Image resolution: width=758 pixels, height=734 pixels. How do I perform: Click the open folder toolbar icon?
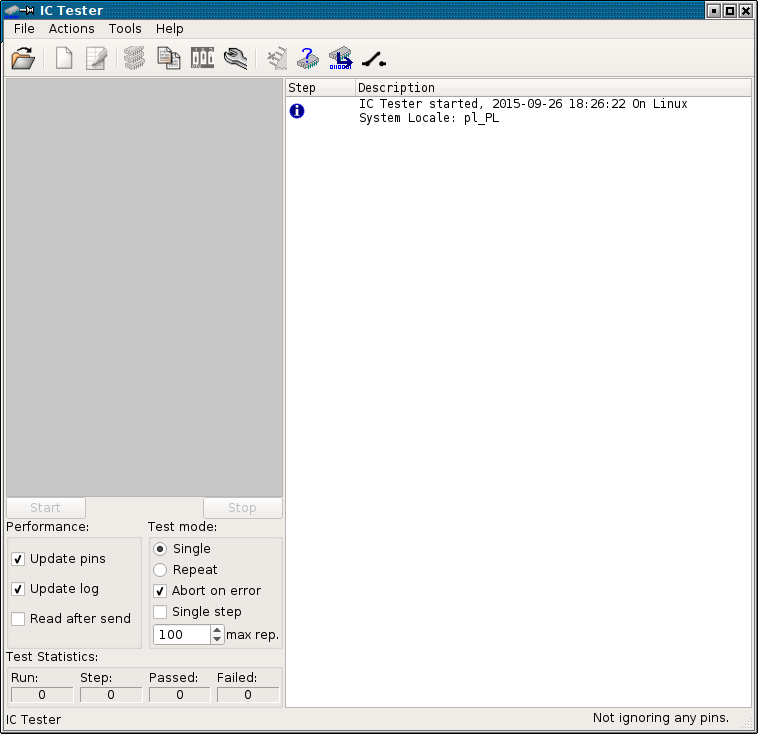point(23,59)
